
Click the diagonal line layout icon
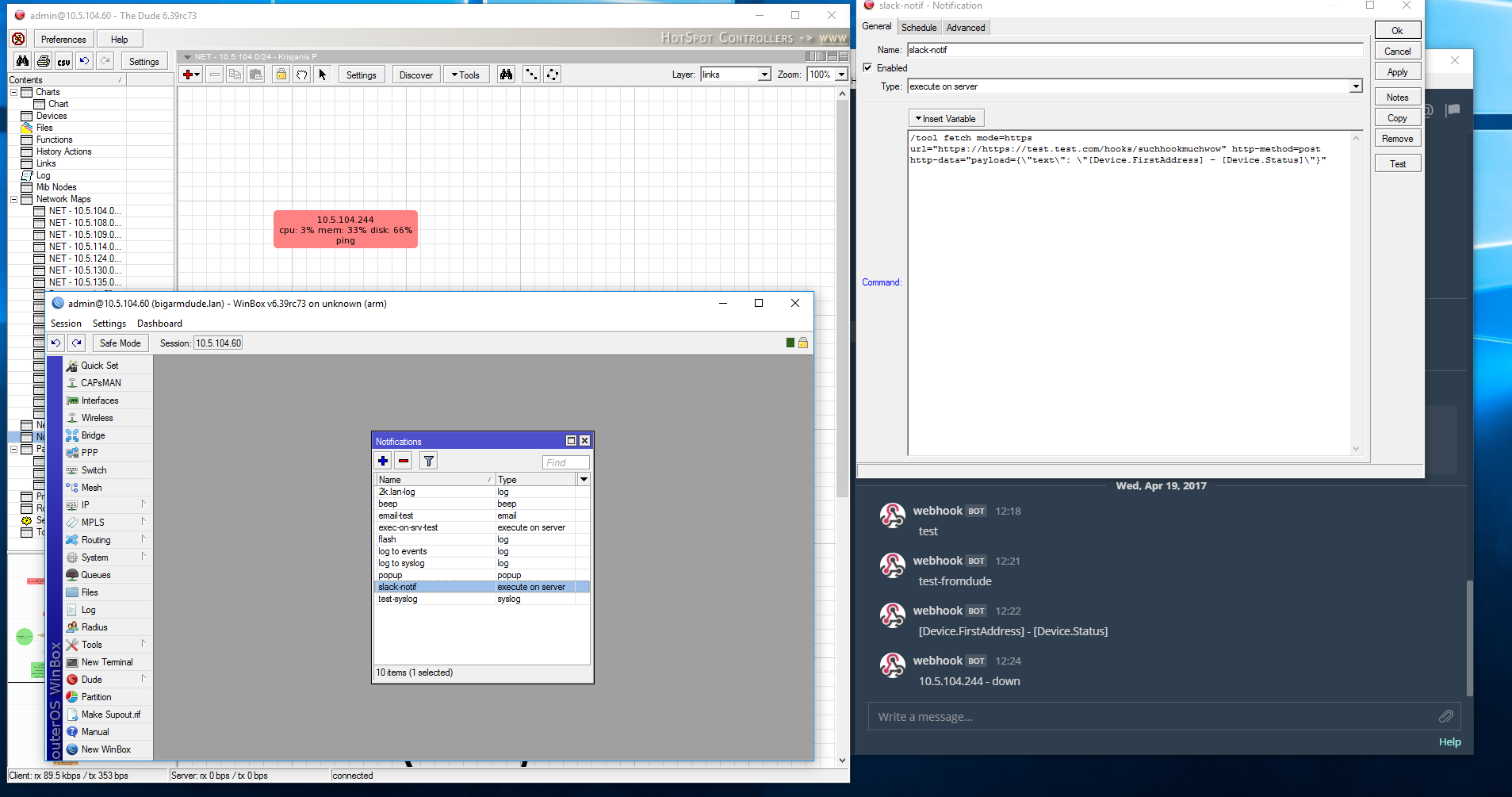coord(531,75)
